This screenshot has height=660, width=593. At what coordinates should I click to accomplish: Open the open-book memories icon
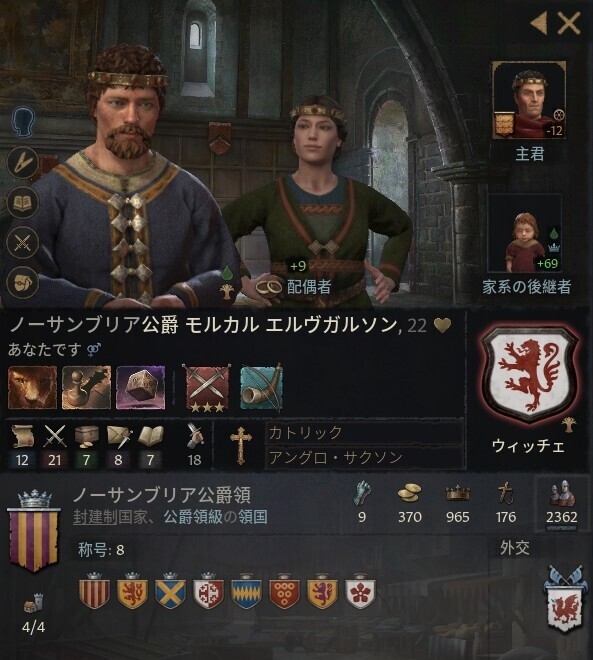pyautogui.click(x=23, y=202)
